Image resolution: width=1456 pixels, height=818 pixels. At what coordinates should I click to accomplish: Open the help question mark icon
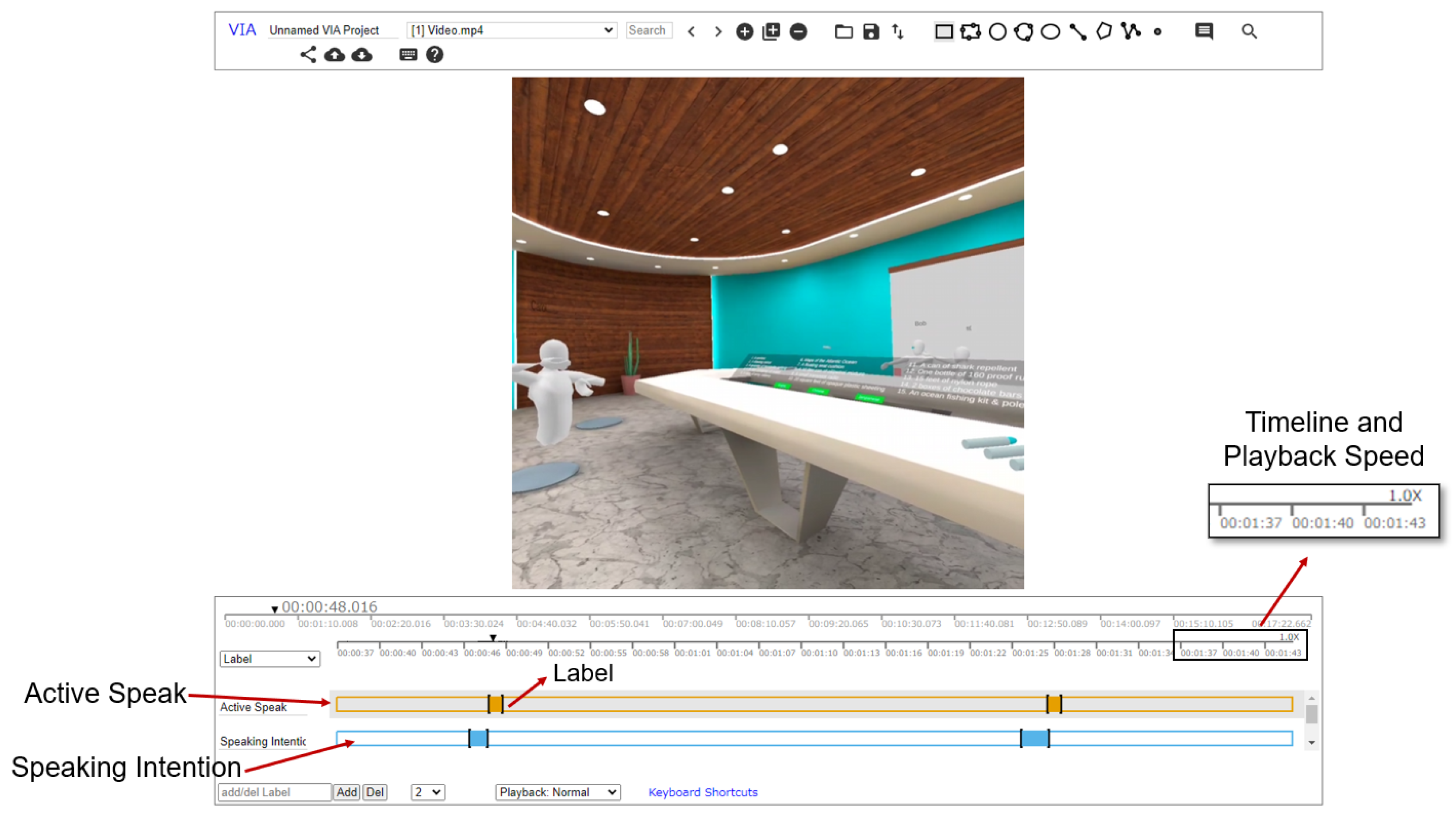point(434,55)
